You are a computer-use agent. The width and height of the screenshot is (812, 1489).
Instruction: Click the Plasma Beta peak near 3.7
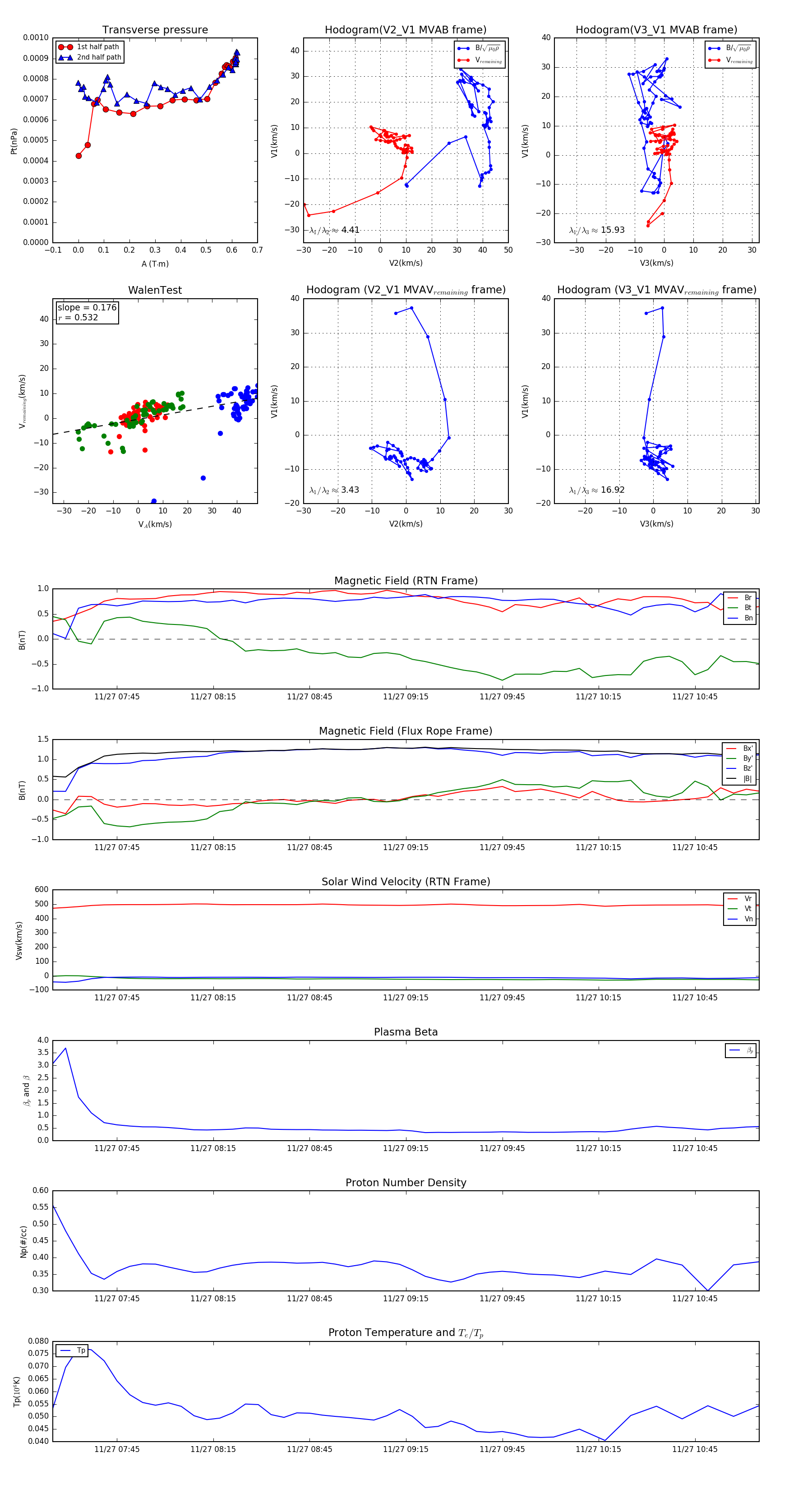[x=65, y=1047]
